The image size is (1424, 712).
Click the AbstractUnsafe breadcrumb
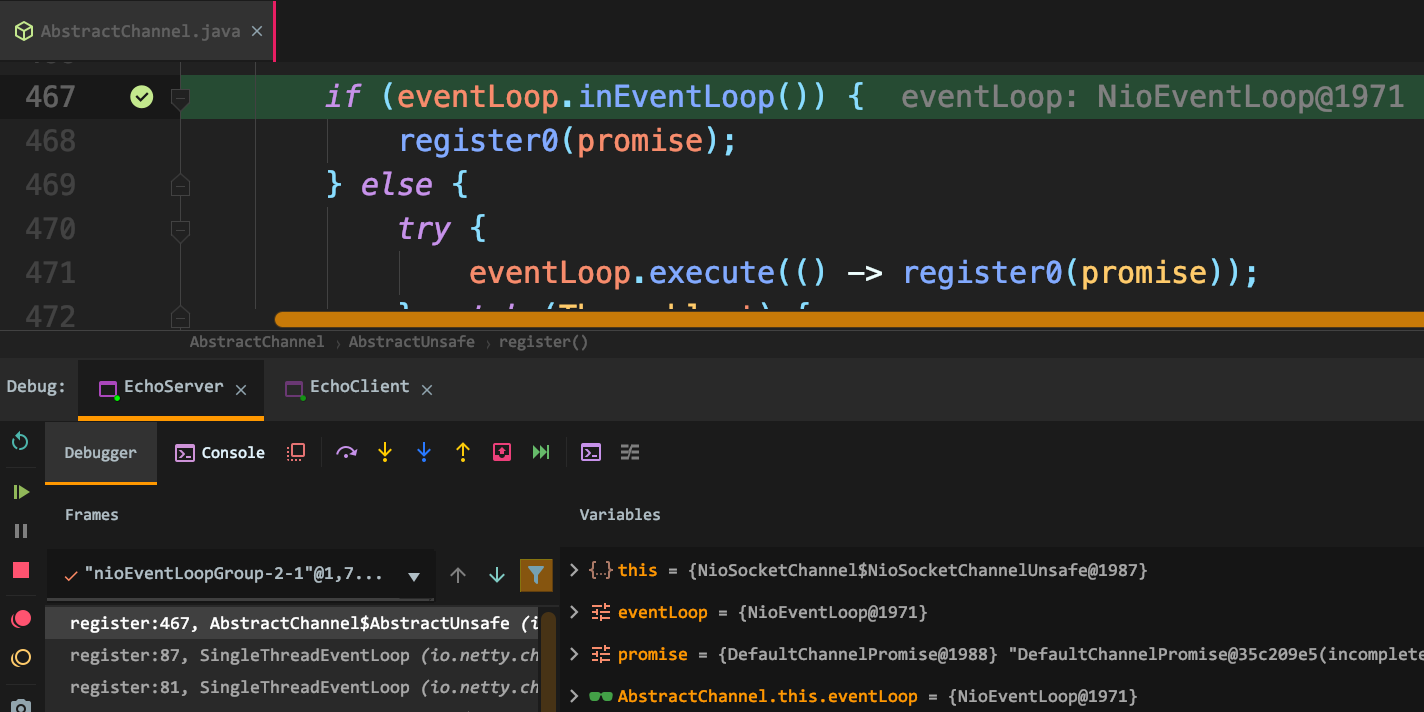412,342
